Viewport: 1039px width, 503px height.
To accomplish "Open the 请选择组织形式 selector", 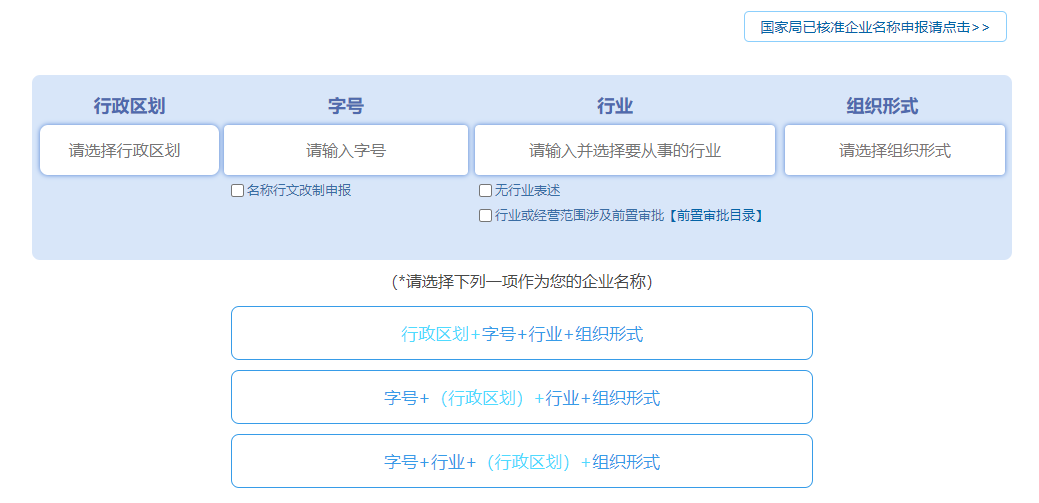I will [895, 150].
